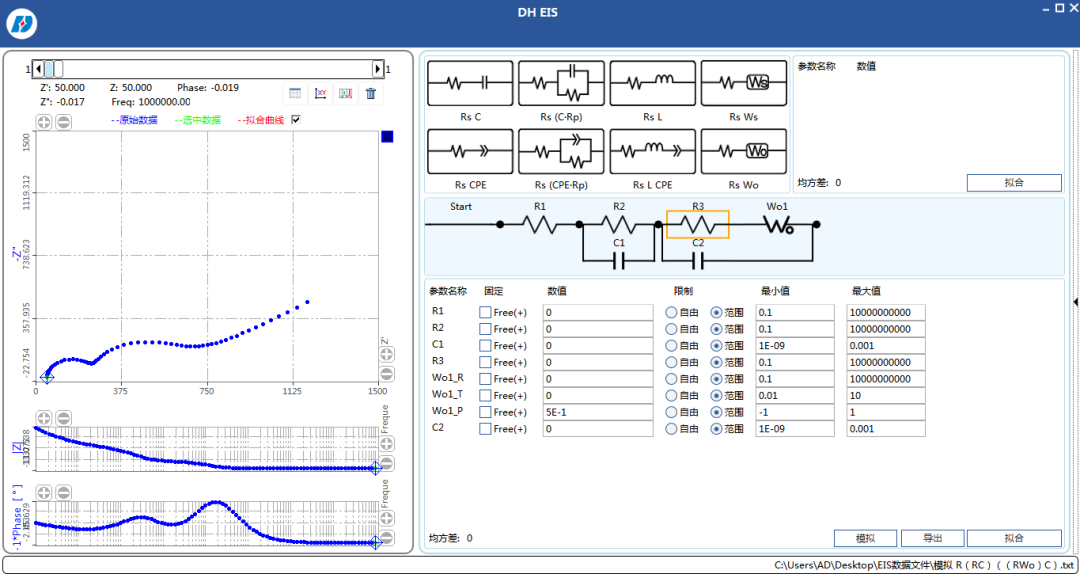
Task: Click the highlighted R3 resistor element
Action: pyautogui.click(x=698, y=224)
